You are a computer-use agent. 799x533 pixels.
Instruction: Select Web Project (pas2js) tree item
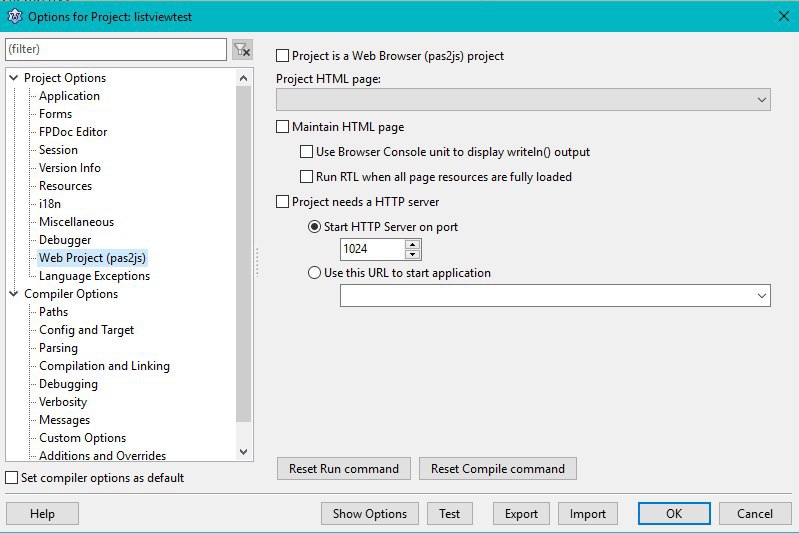[x=92, y=258]
